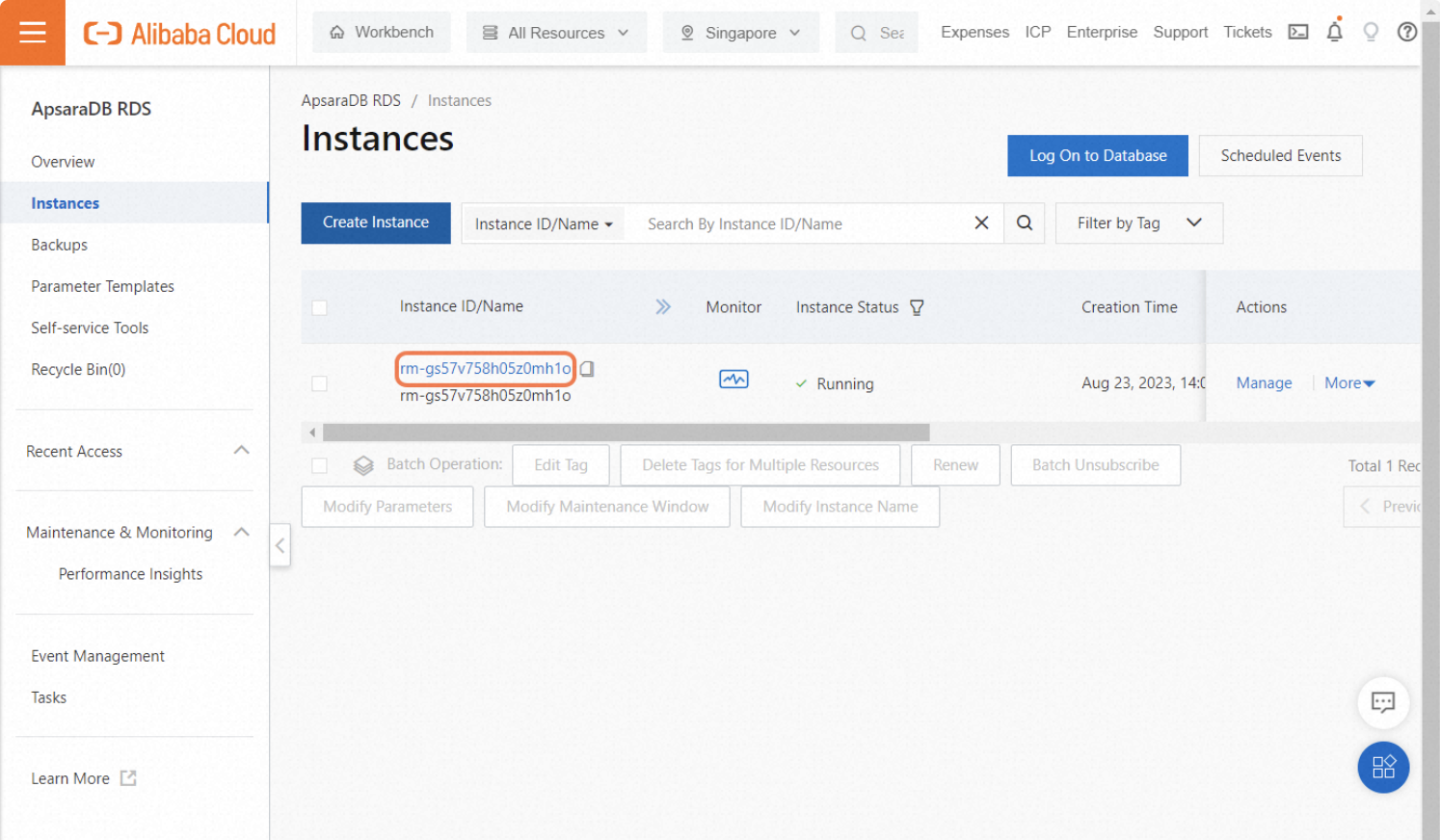Viewport: 1440px width, 840px height.
Task: Click the batch operation layers icon
Action: click(x=363, y=465)
